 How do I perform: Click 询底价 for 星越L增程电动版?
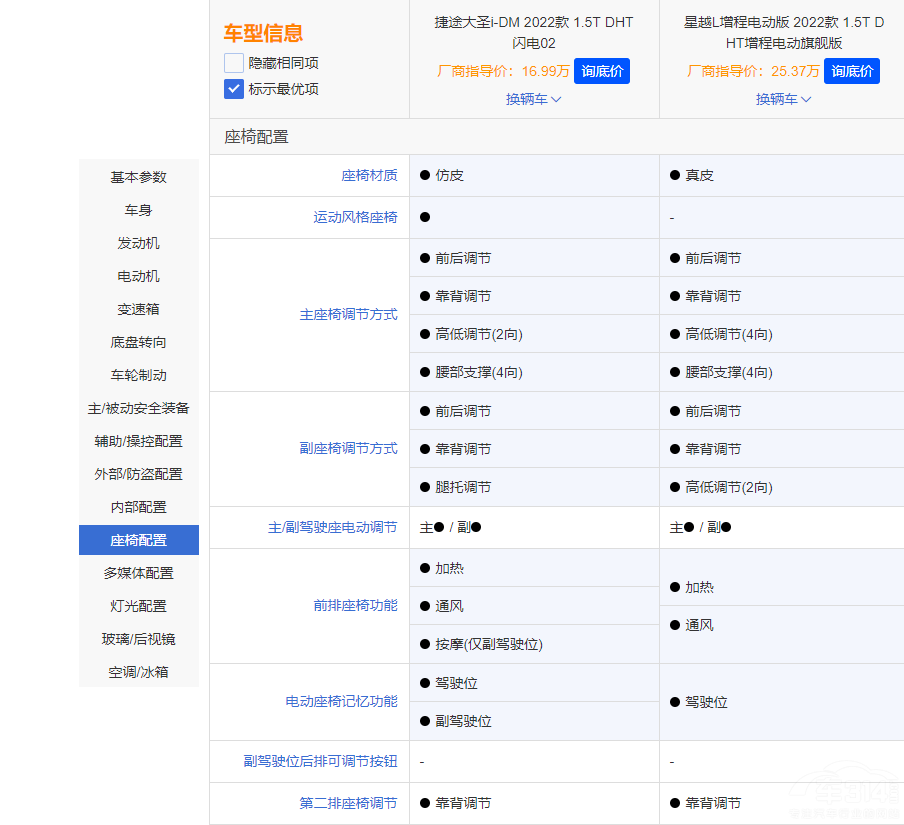[x=852, y=71]
